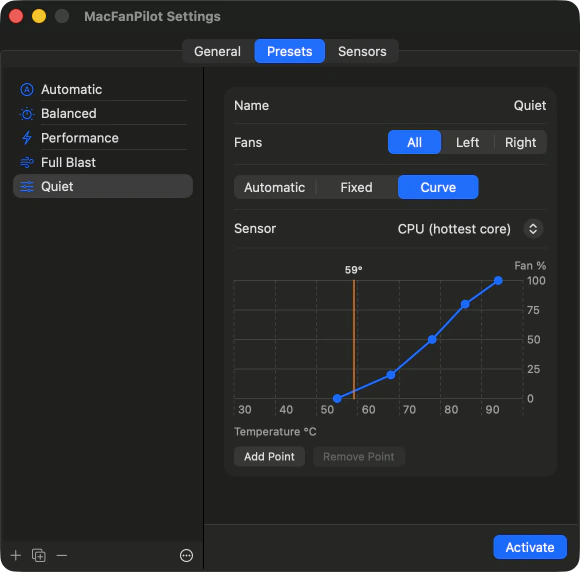Add a new preset with plus icon
580x572 pixels.
coord(16,555)
